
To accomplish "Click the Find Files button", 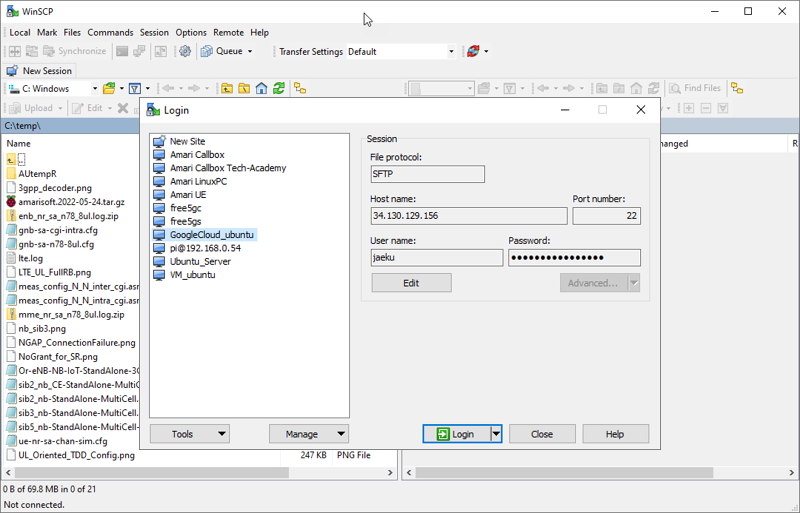I will pos(695,88).
